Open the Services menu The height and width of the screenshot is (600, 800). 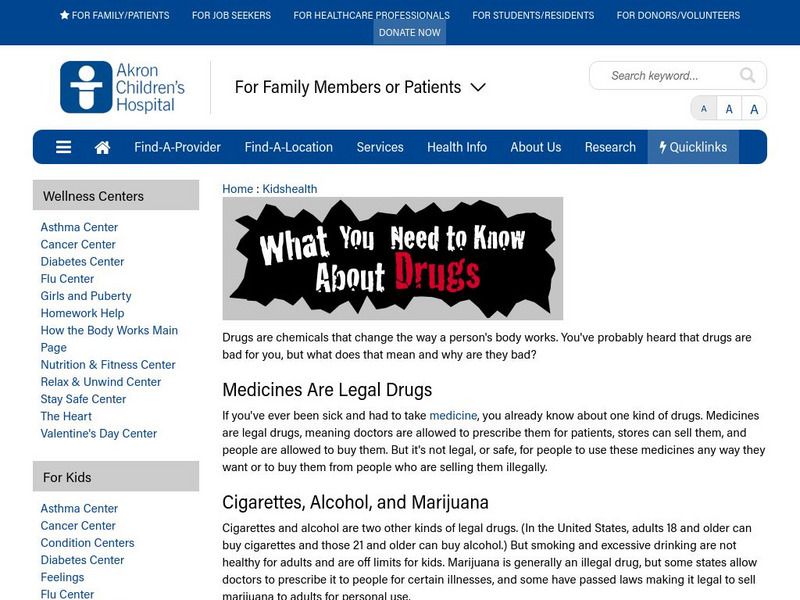[x=380, y=147]
